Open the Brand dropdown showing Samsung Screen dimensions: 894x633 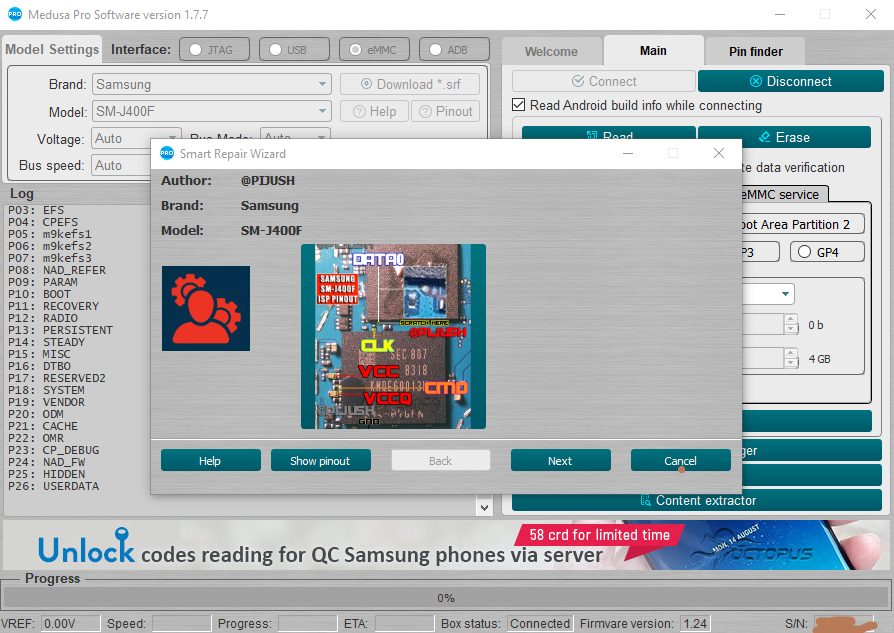[212, 84]
